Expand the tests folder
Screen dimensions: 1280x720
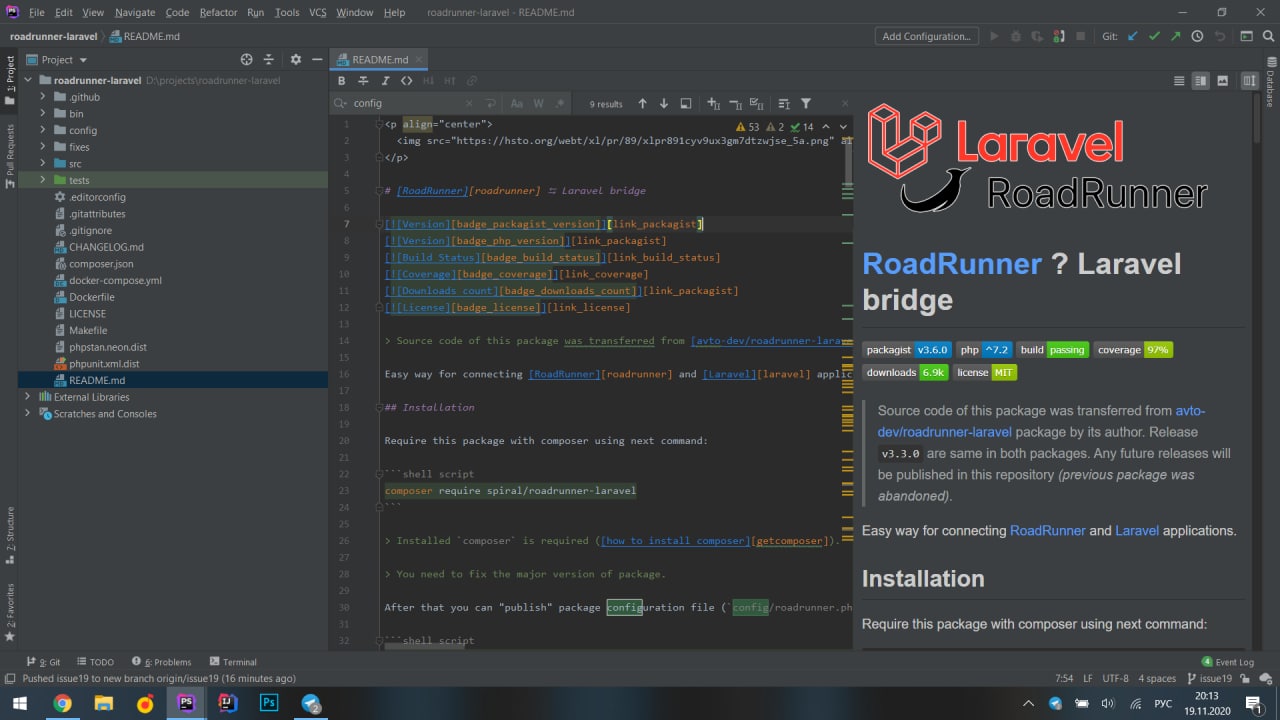point(43,180)
